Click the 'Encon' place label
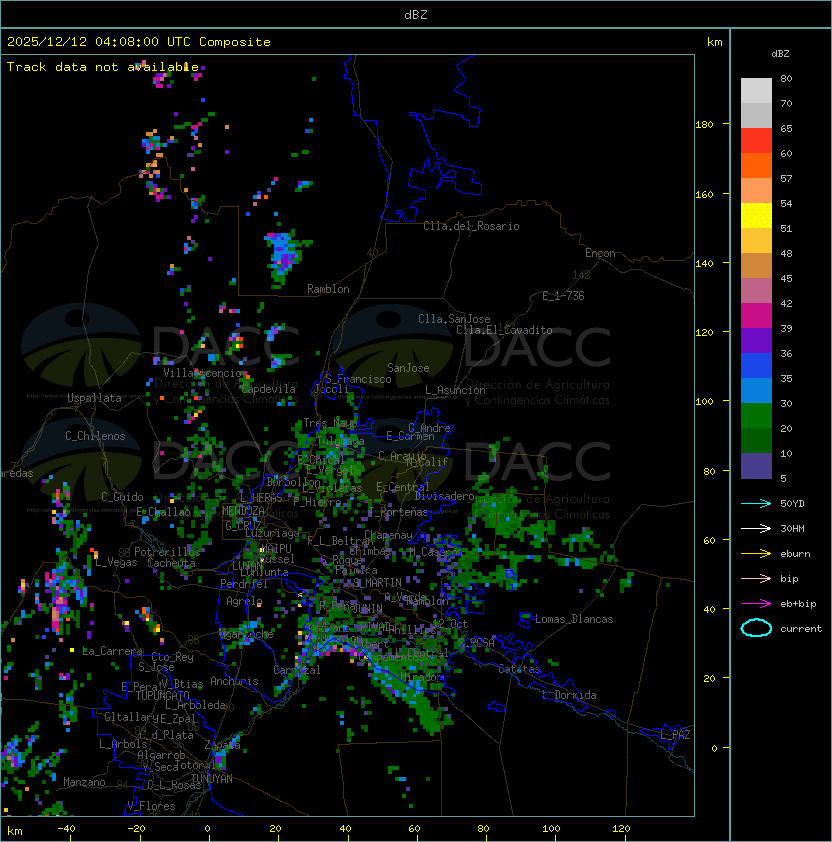This screenshot has width=832, height=842. click(600, 253)
